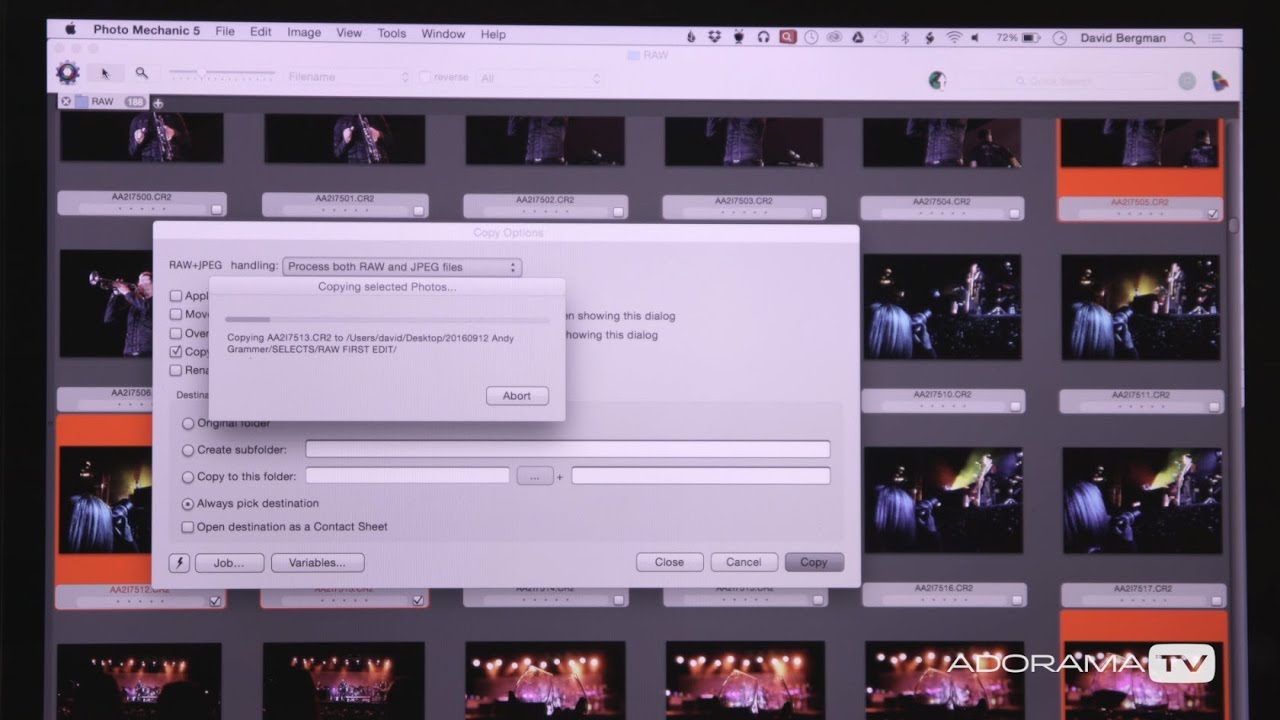1280x720 pixels.
Task: Open the Image menu
Action: coord(304,32)
